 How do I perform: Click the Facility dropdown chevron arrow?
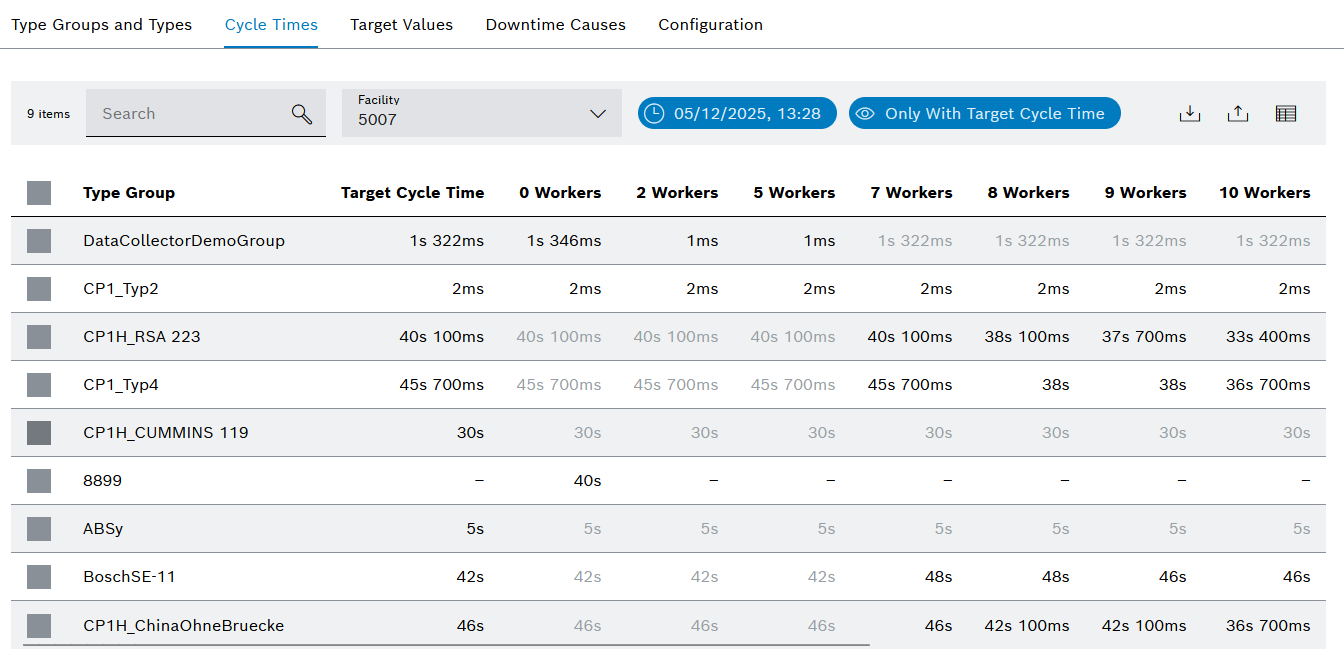[x=598, y=114]
